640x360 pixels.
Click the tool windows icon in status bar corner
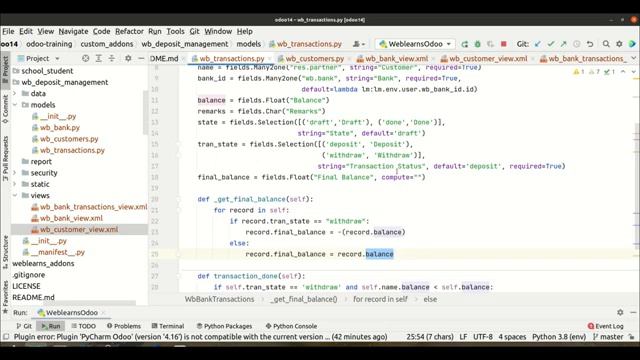[x=6, y=337]
